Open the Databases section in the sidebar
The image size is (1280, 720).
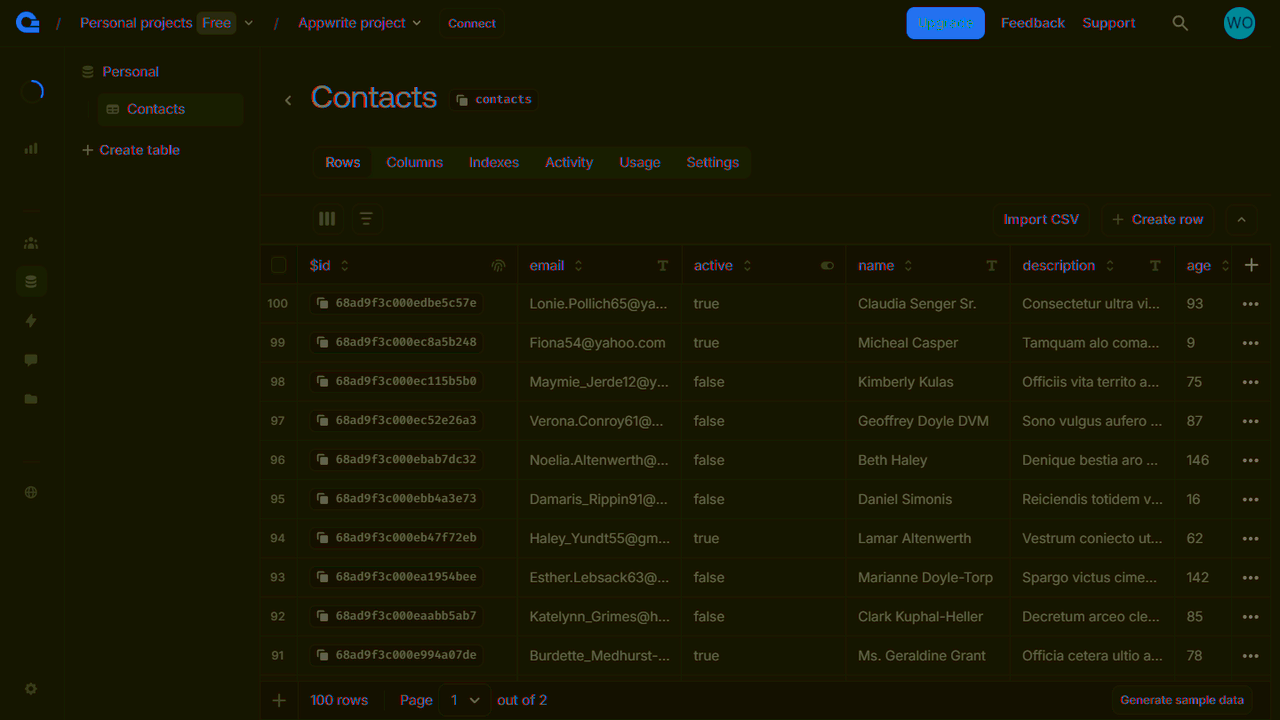[x=30, y=281]
